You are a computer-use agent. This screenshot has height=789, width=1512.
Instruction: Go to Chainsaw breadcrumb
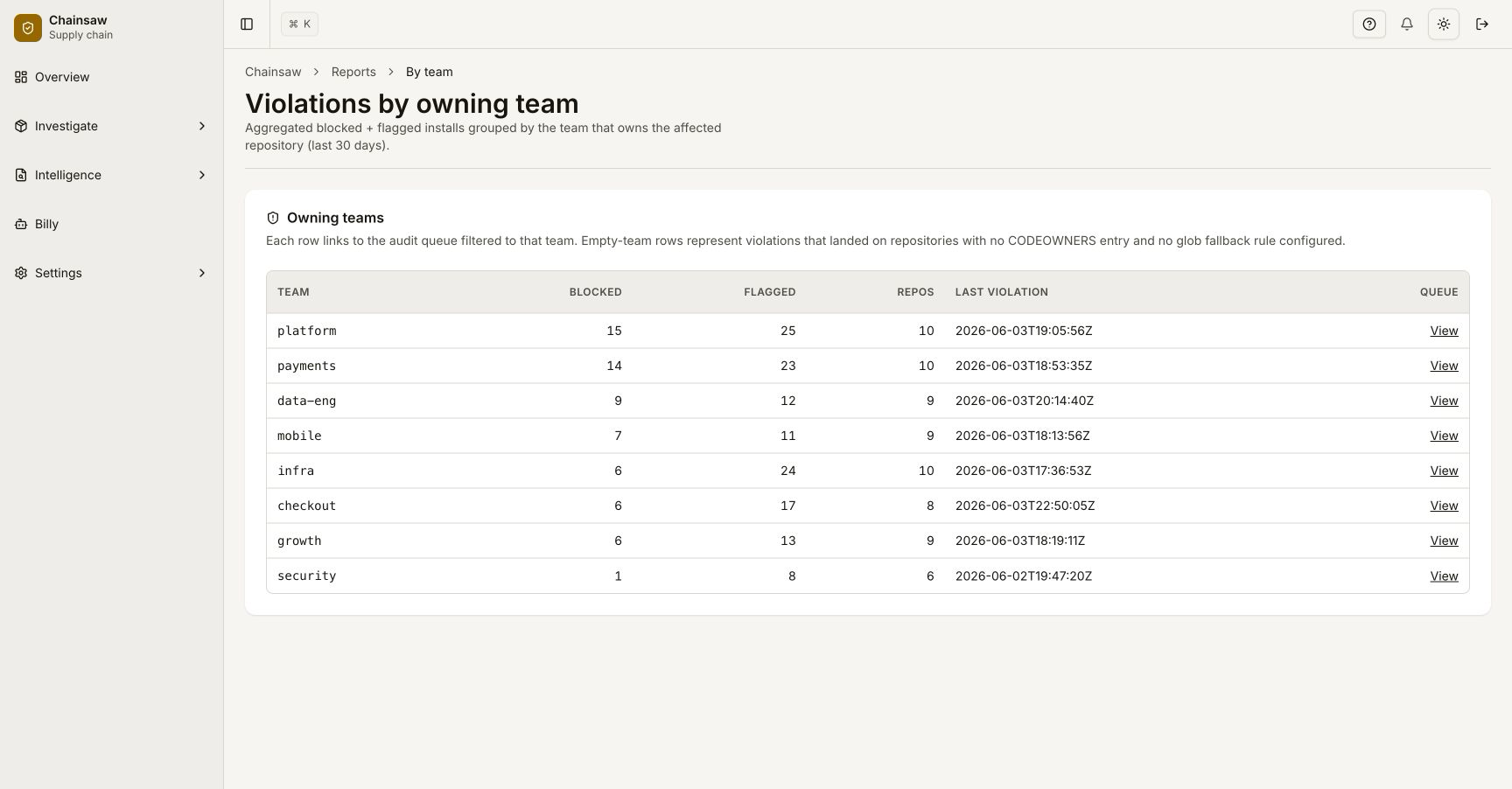273,72
